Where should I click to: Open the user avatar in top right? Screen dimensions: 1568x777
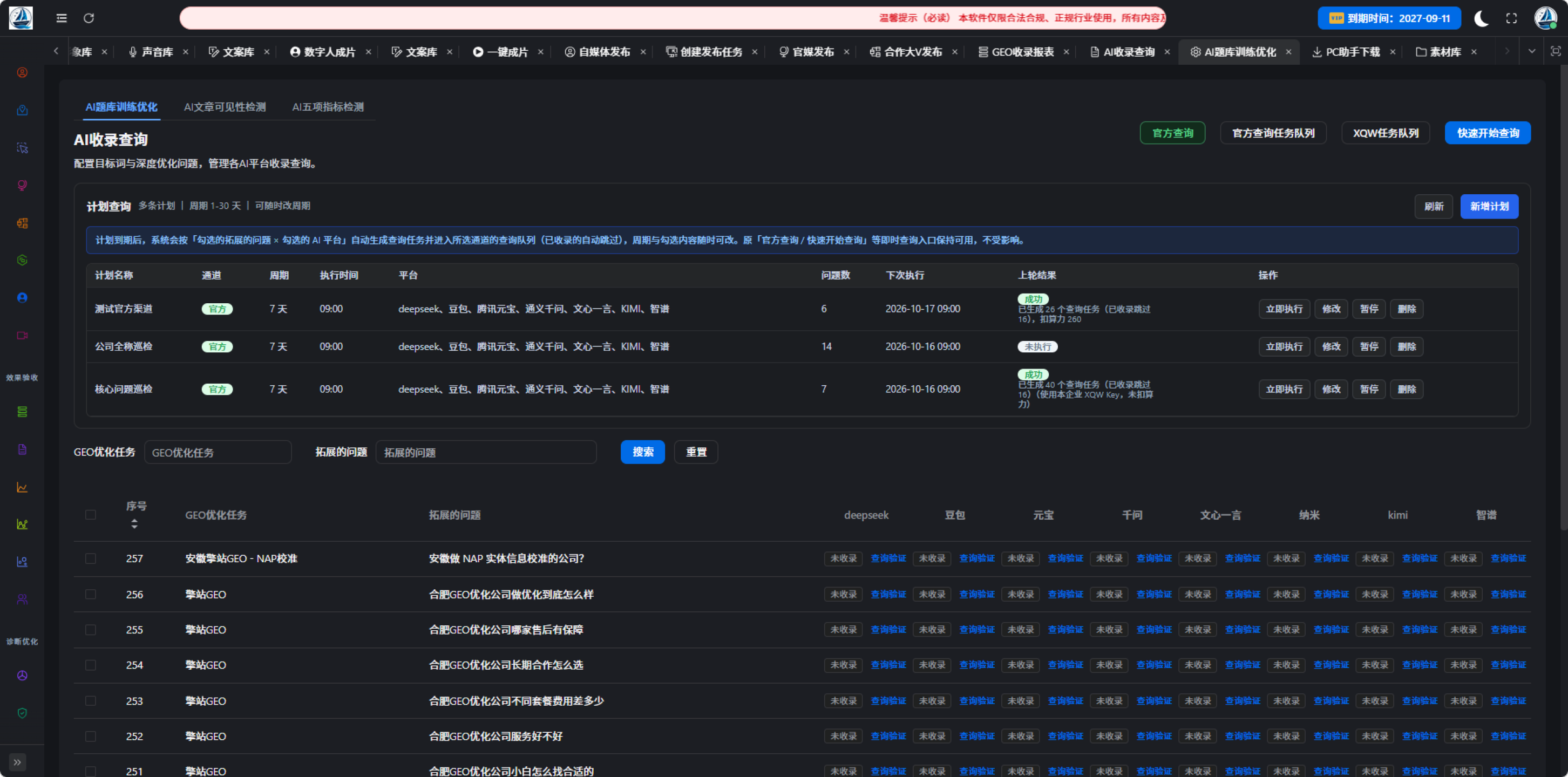tap(1545, 18)
